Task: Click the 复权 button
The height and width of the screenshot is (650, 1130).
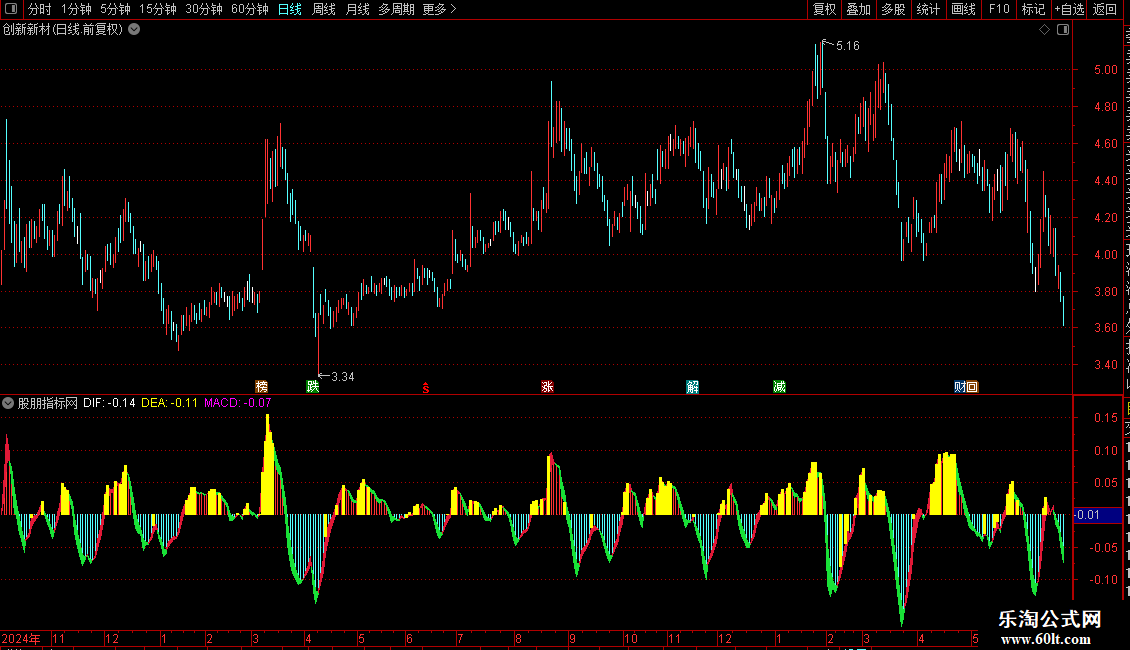Action: click(824, 9)
